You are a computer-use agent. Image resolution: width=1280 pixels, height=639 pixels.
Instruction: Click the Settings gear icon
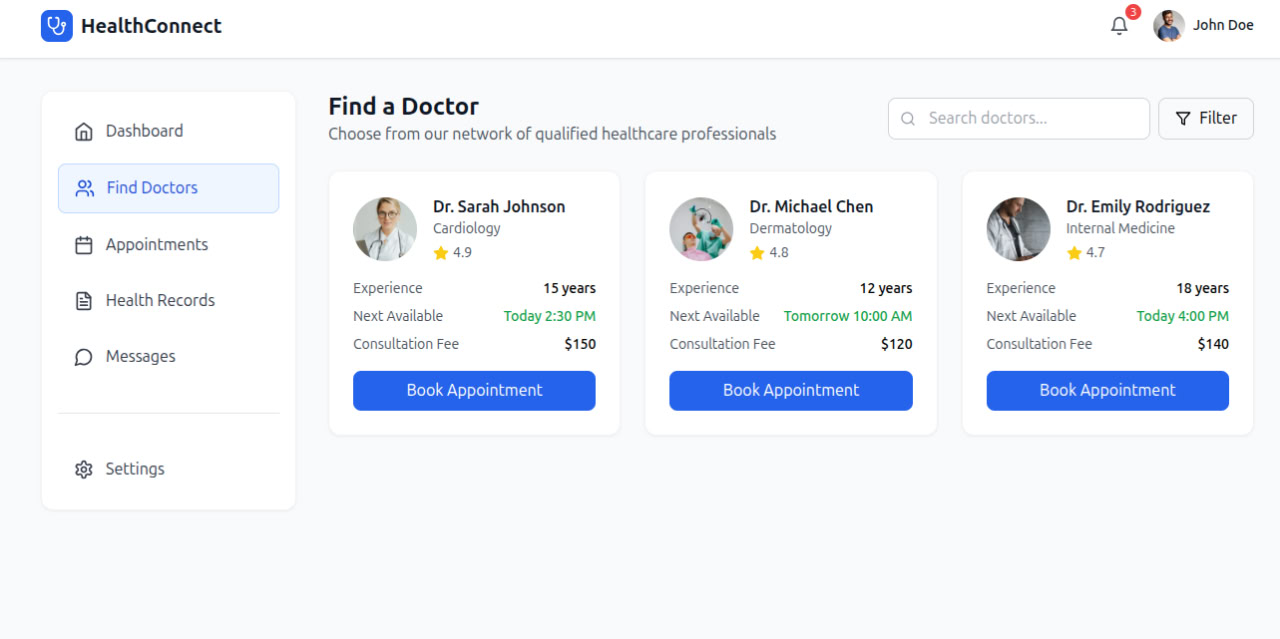(x=84, y=468)
